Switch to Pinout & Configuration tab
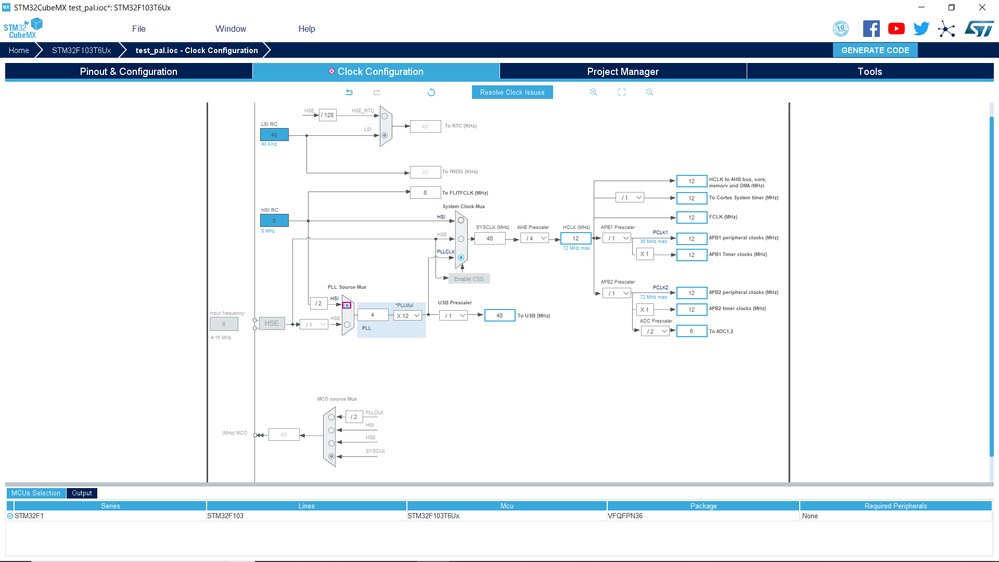999x562 pixels. (129, 71)
